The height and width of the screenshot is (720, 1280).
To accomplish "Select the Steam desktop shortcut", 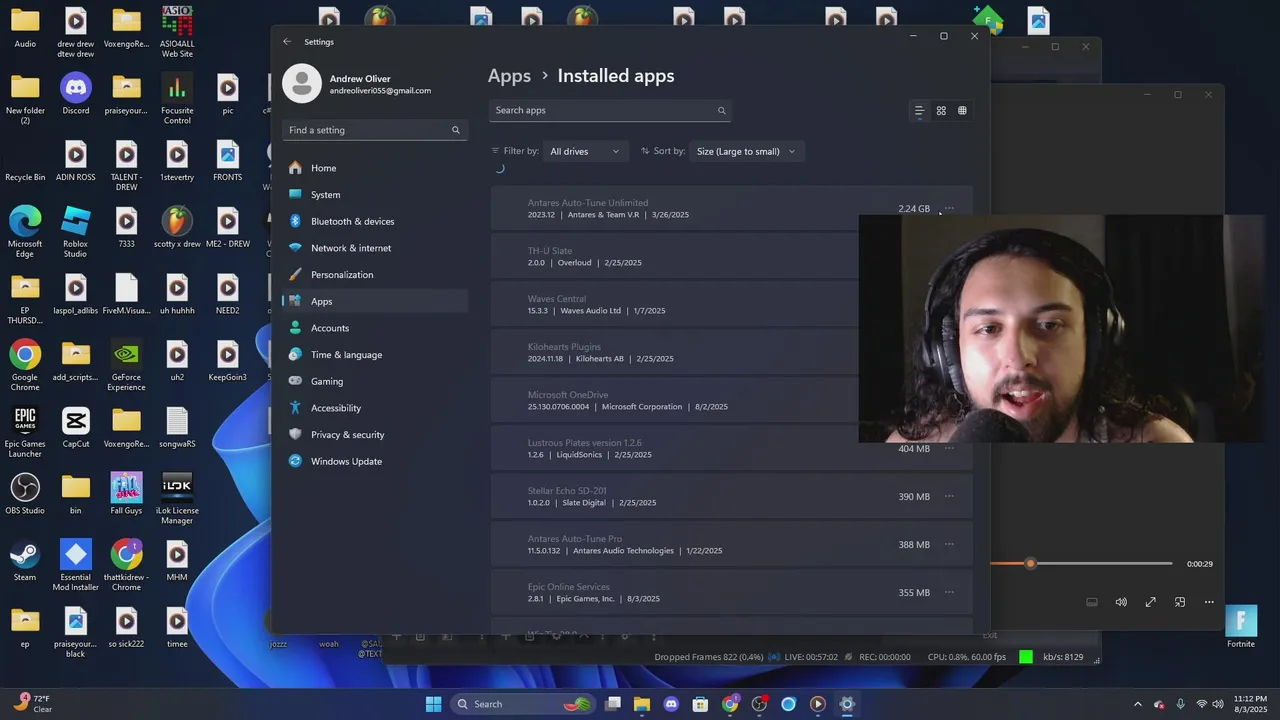I will point(25,560).
